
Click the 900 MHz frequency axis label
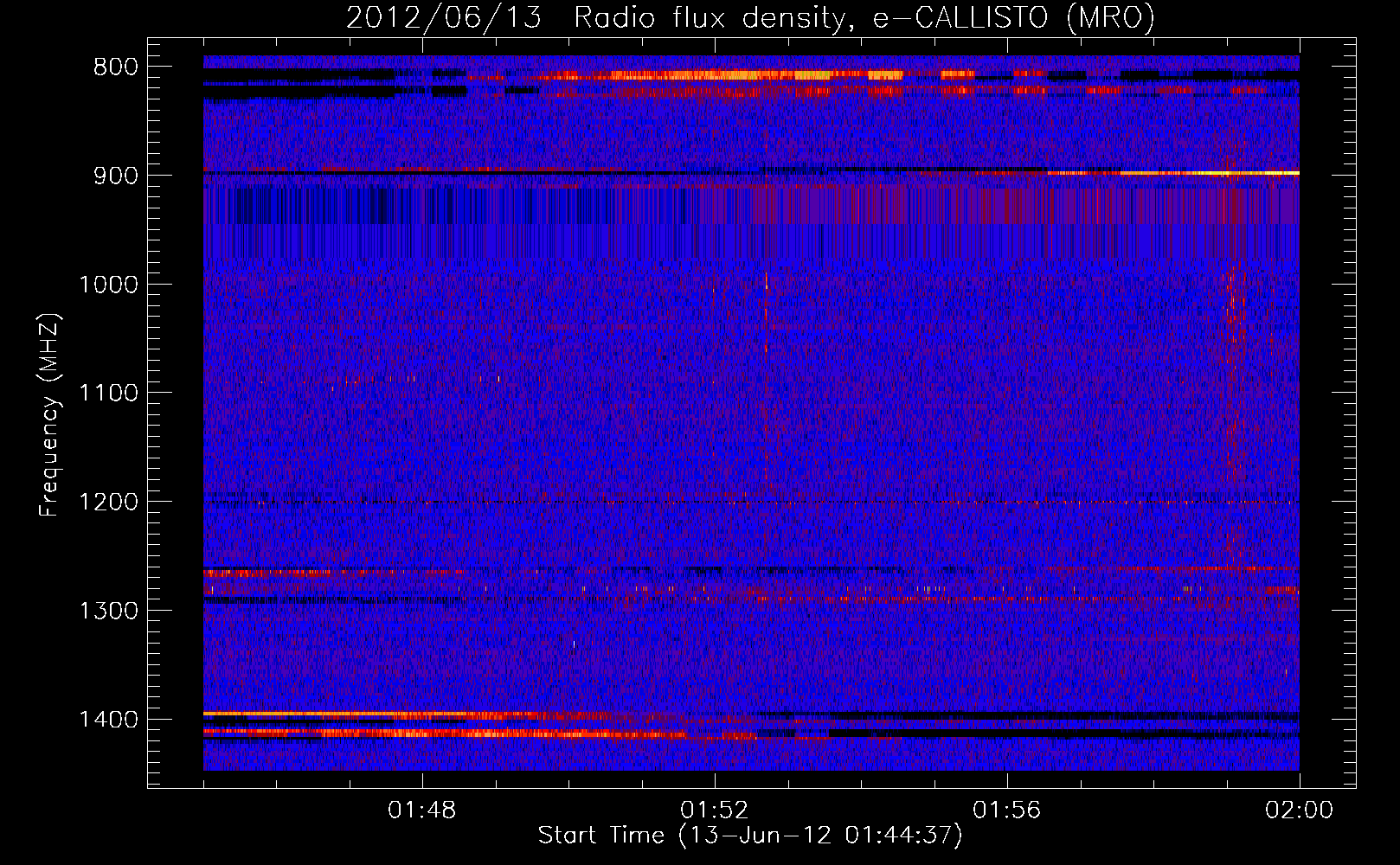pyautogui.click(x=116, y=176)
